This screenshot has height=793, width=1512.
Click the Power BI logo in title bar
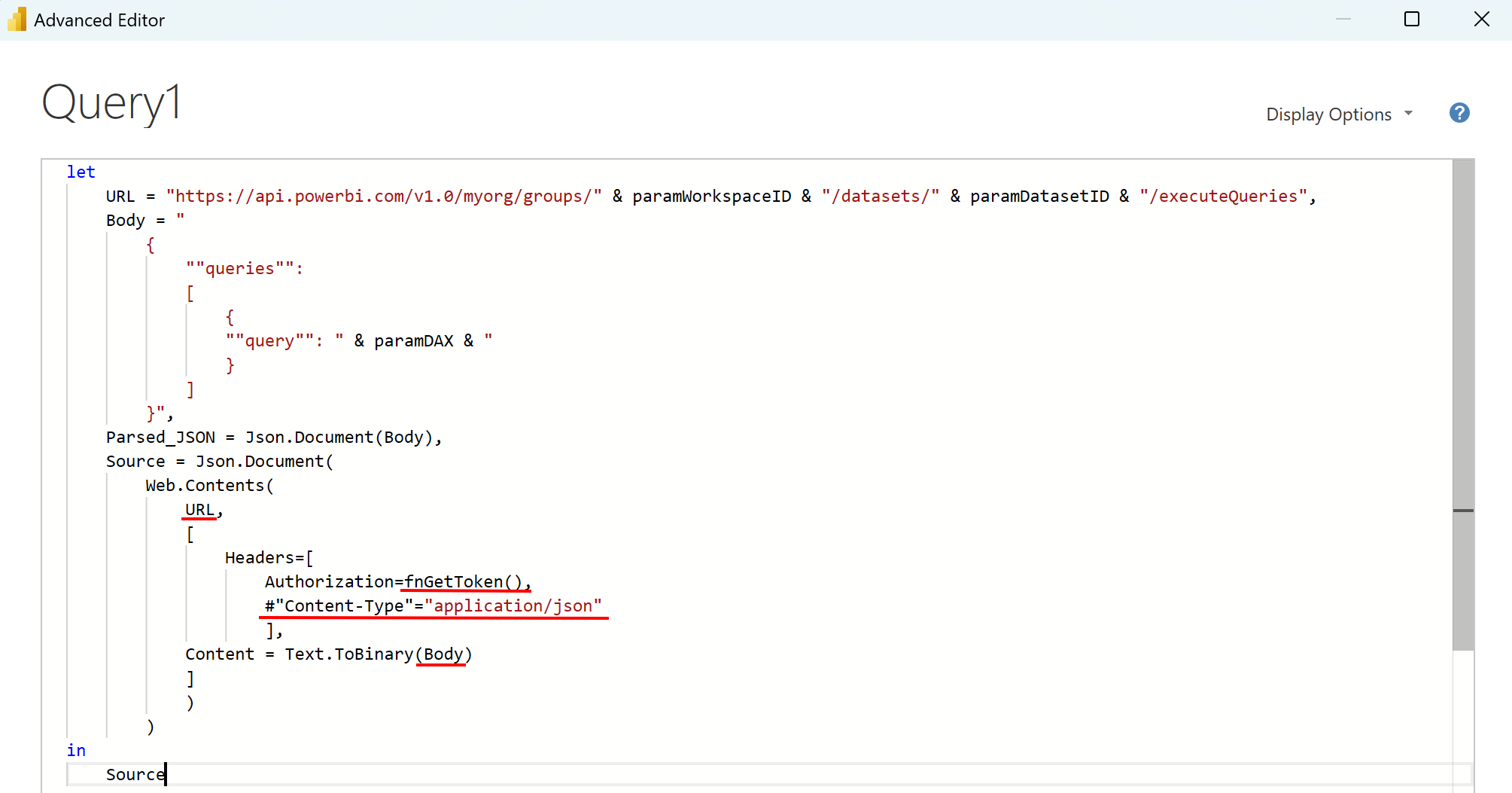coord(17,20)
